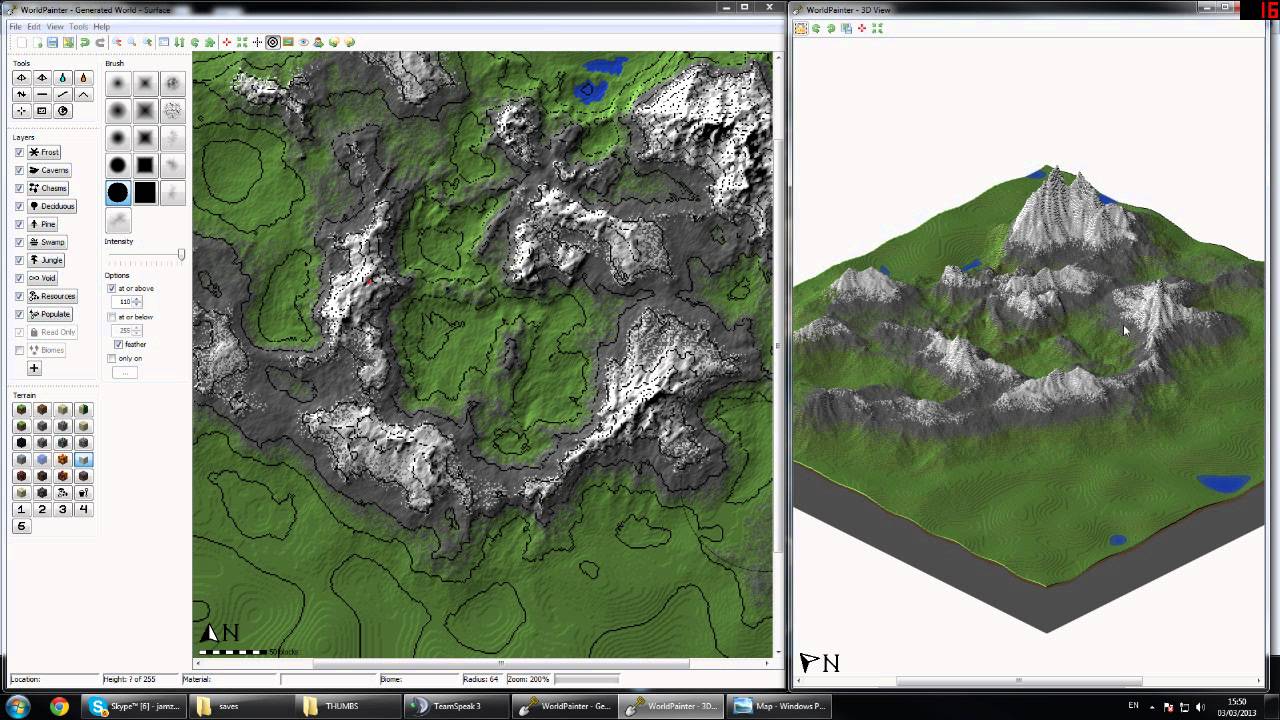Select the grass block terrain in first row
The width and height of the screenshot is (1280, 720).
pyautogui.click(x=21, y=410)
